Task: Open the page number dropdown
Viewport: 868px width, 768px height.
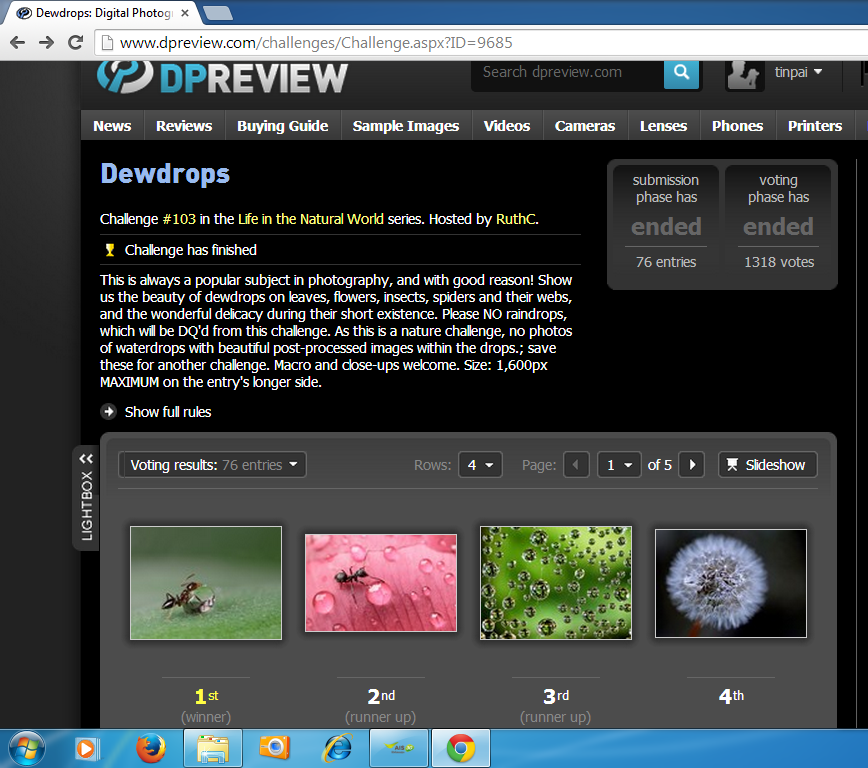Action: pyautogui.click(x=619, y=465)
